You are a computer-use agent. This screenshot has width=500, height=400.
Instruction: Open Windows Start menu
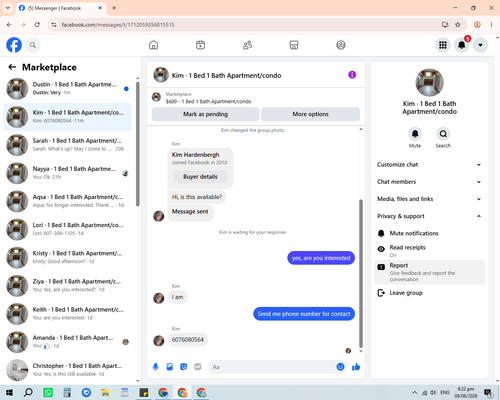9,393
